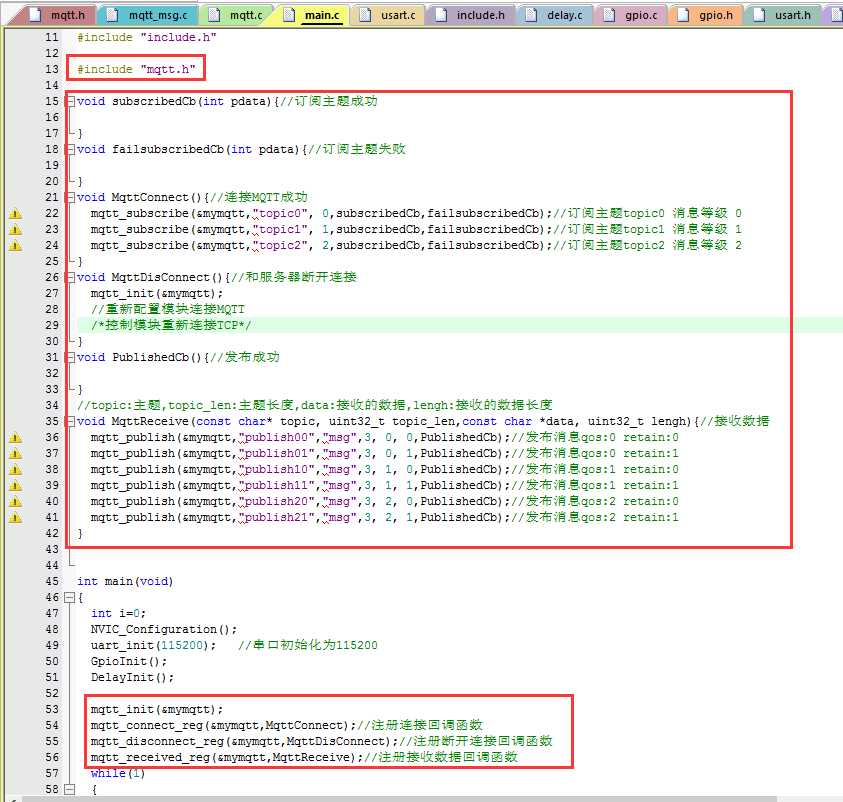This screenshot has width=843, height=802.
Task: Click the file icon on delay.c tab
Action: coord(531,15)
